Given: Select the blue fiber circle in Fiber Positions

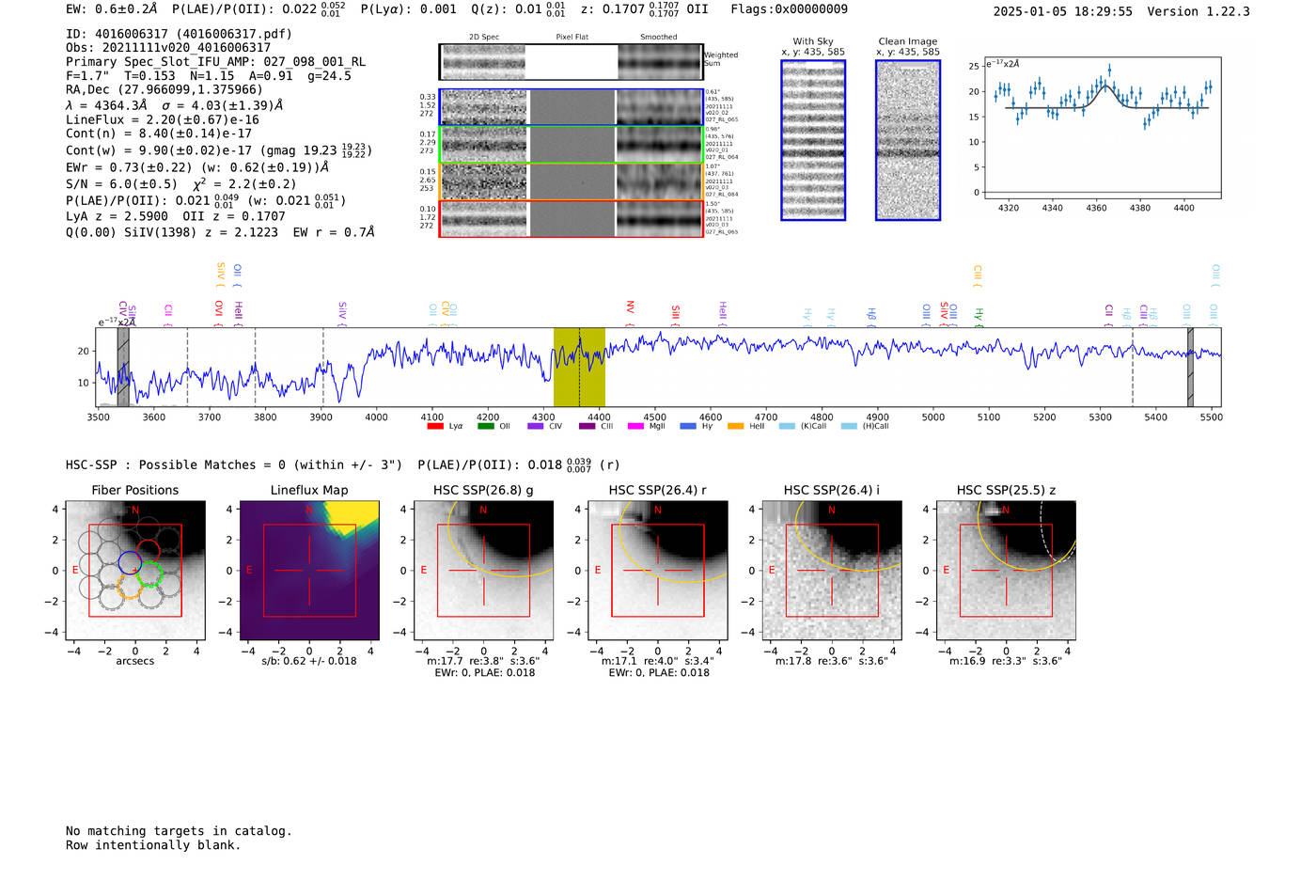Looking at the screenshot, I should pyautogui.click(x=130, y=564).
